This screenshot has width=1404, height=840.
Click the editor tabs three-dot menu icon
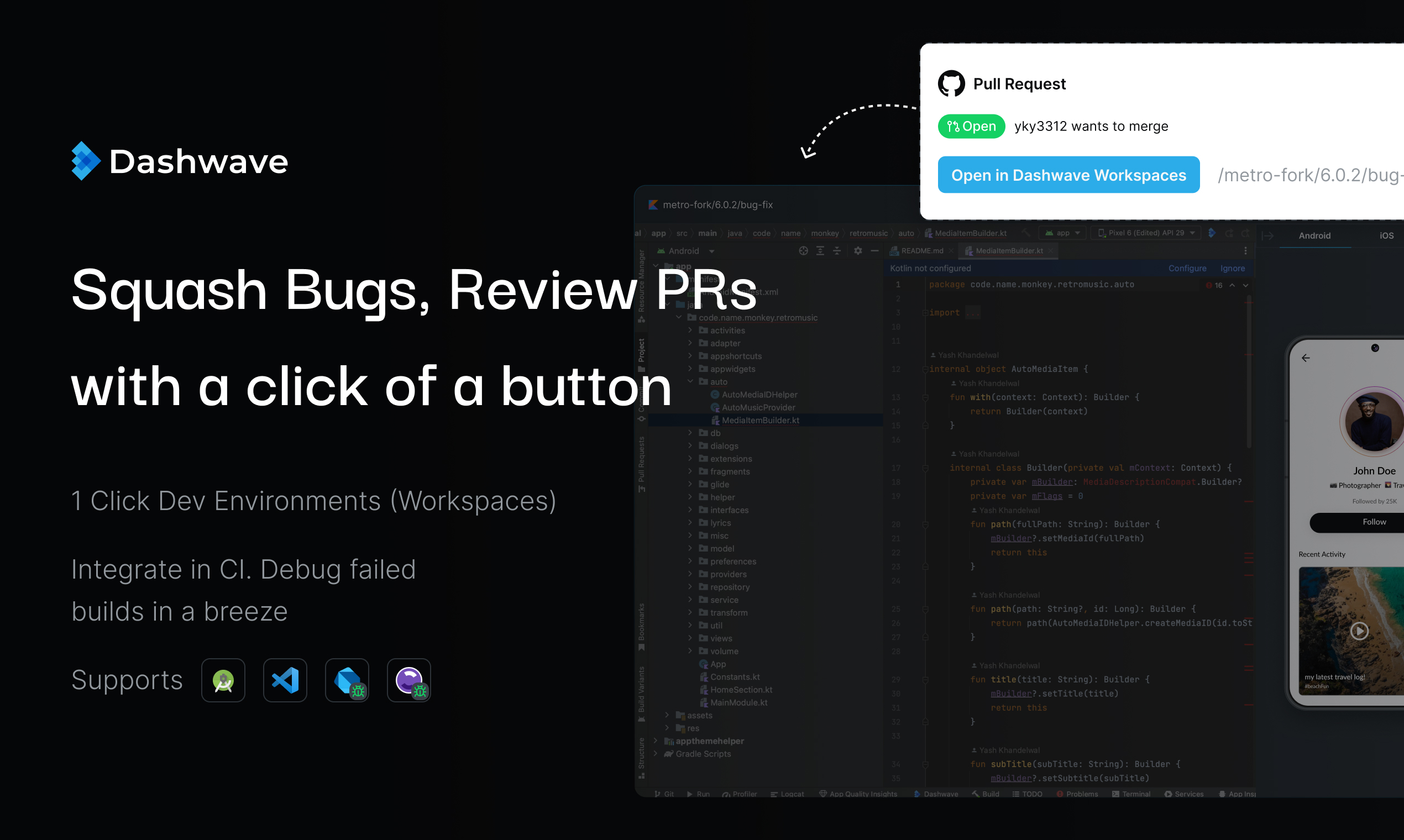pos(1245,251)
